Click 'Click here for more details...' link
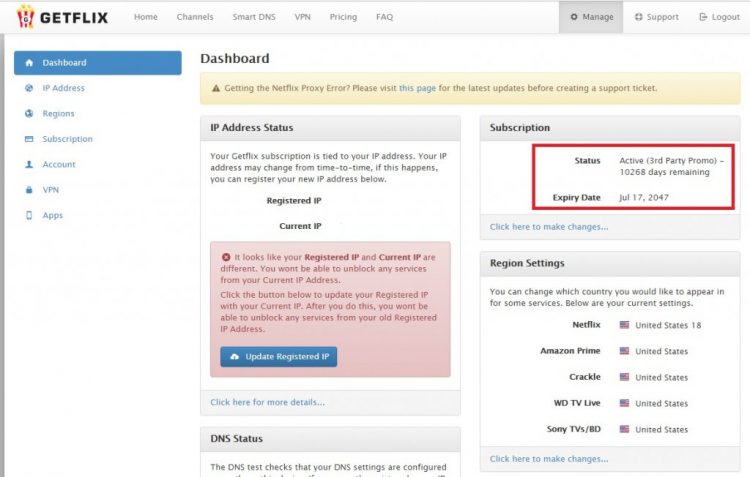 tap(267, 402)
